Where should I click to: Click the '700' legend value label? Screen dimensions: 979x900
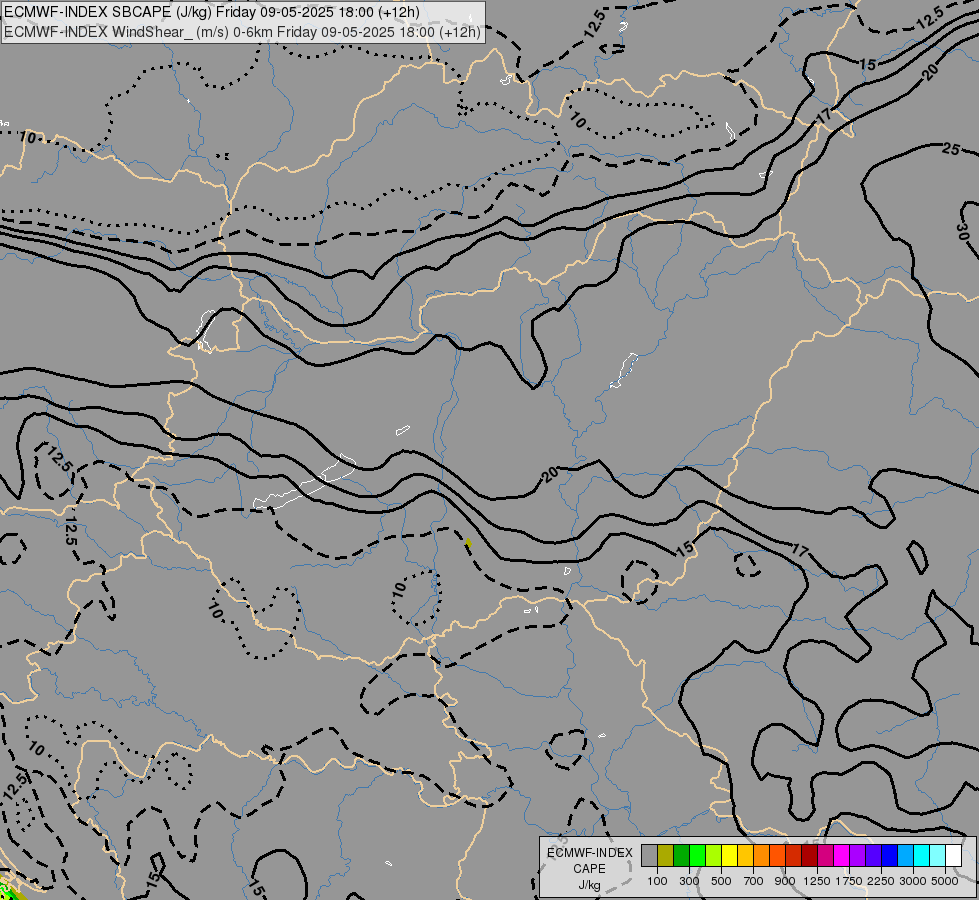tap(754, 881)
